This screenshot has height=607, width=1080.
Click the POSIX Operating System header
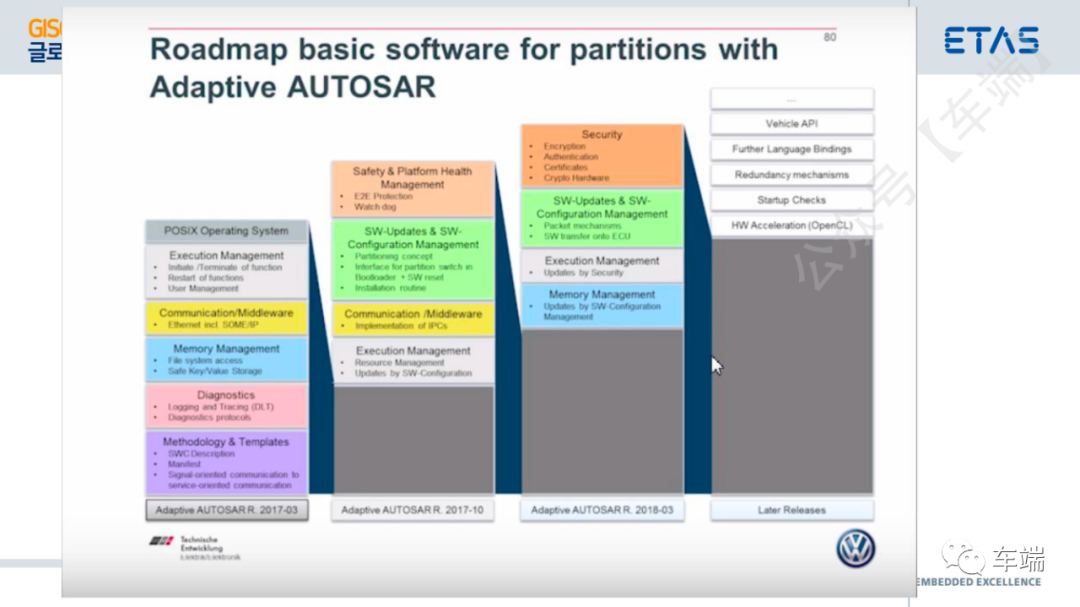[x=227, y=232]
